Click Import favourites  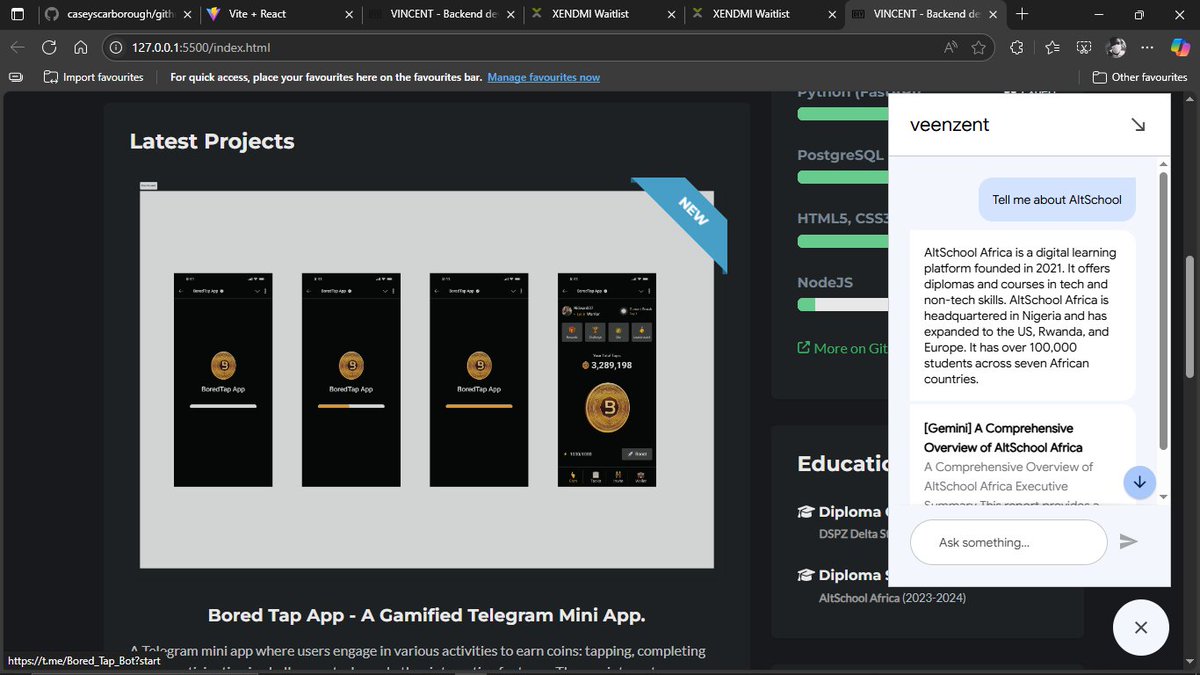[93, 77]
